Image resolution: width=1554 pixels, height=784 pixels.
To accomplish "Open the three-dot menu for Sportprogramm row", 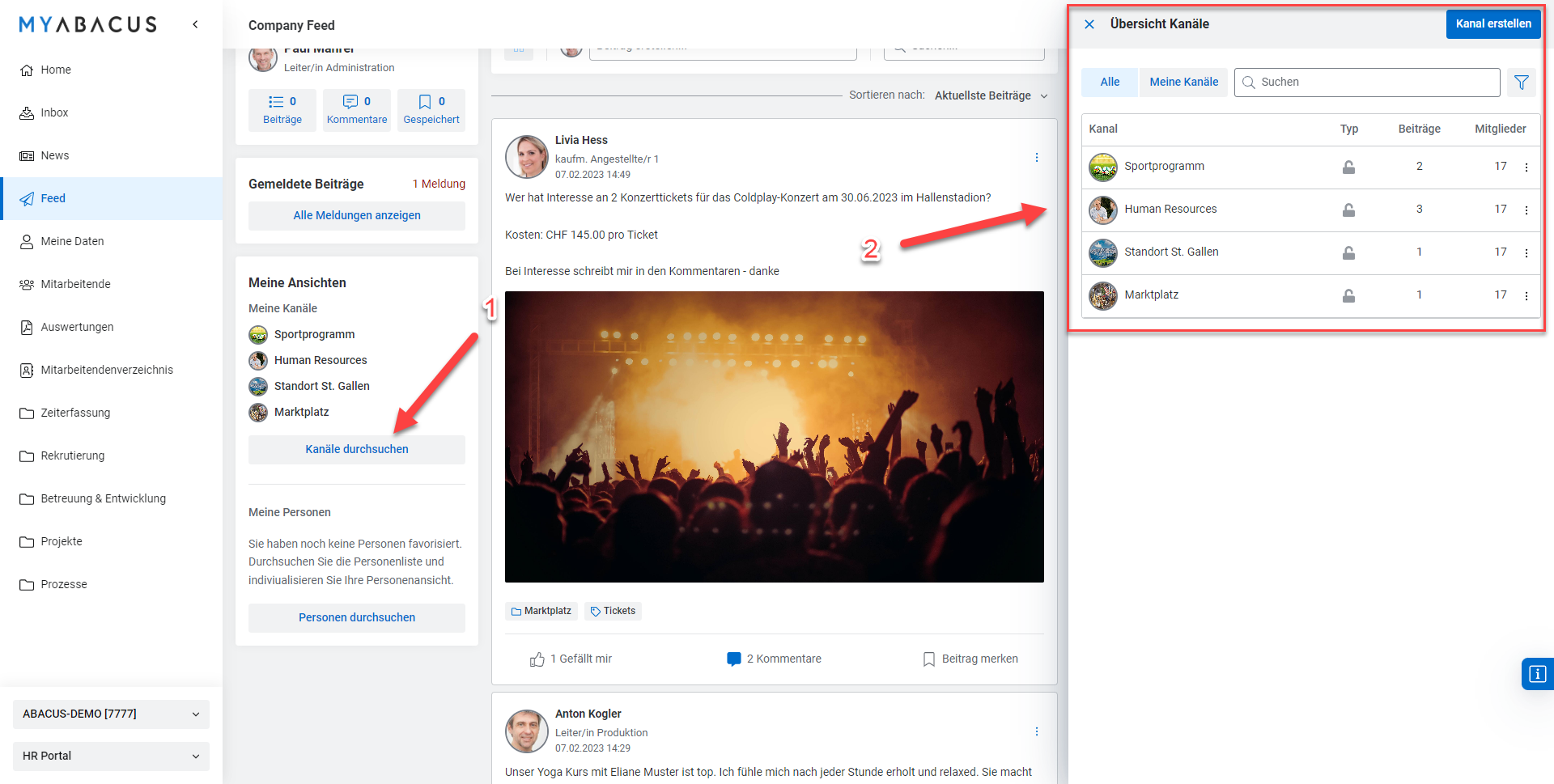I will pyautogui.click(x=1526, y=167).
